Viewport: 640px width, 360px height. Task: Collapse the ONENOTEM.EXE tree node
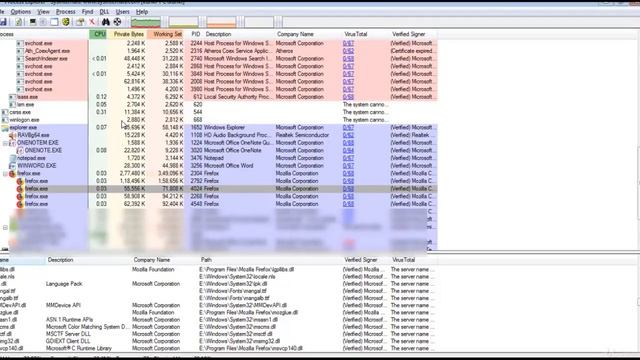(x=5, y=143)
